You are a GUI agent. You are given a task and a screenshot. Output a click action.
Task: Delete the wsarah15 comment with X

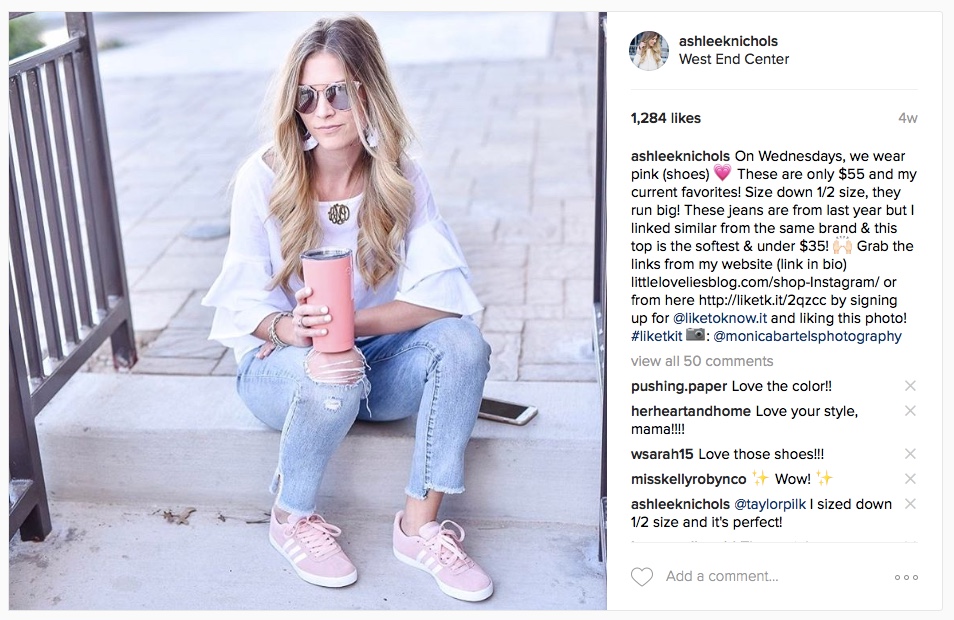pyautogui.click(x=910, y=454)
